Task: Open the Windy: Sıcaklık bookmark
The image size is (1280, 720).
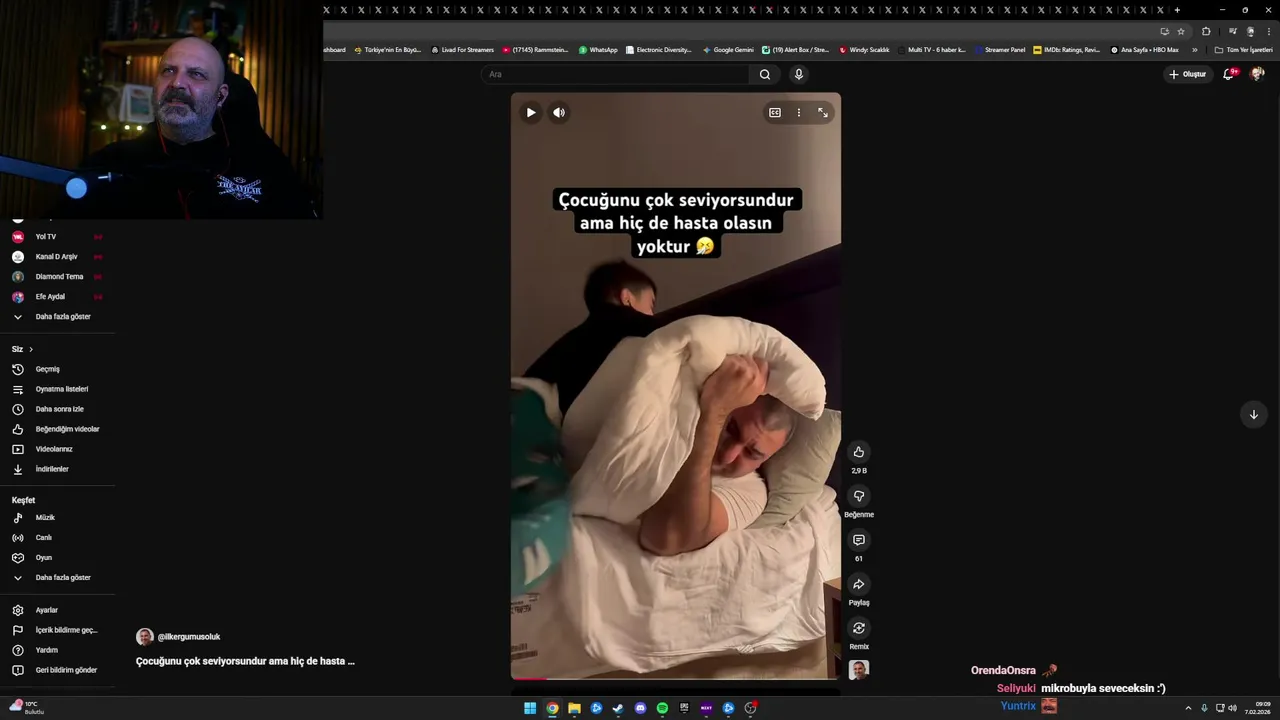Action: coord(864,50)
